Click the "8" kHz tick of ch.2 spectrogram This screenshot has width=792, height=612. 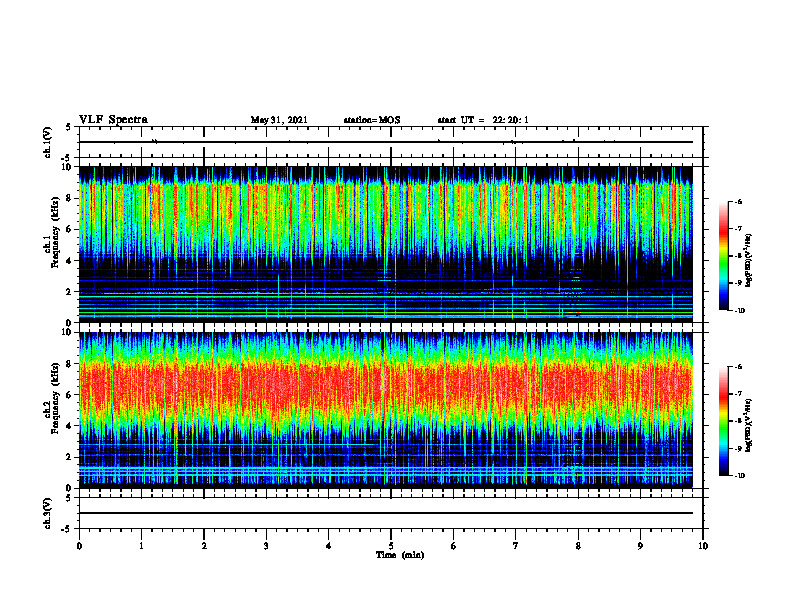click(x=70, y=364)
